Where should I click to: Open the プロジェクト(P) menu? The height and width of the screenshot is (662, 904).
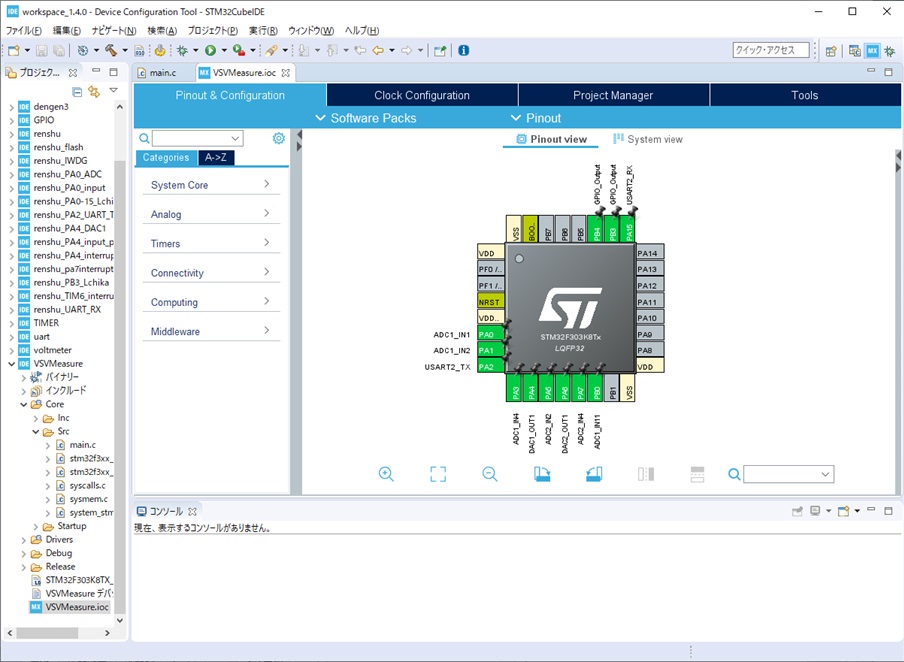click(x=212, y=31)
